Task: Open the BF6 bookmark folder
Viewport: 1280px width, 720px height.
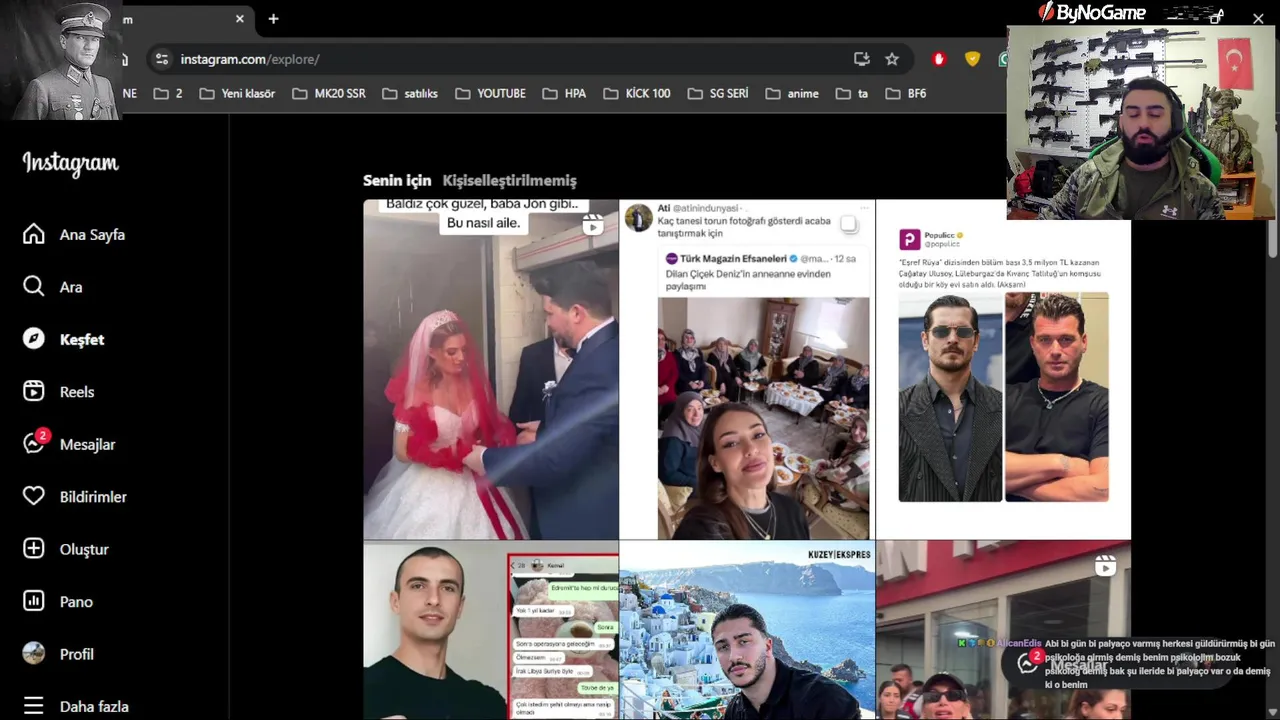Action: (x=906, y=93)
